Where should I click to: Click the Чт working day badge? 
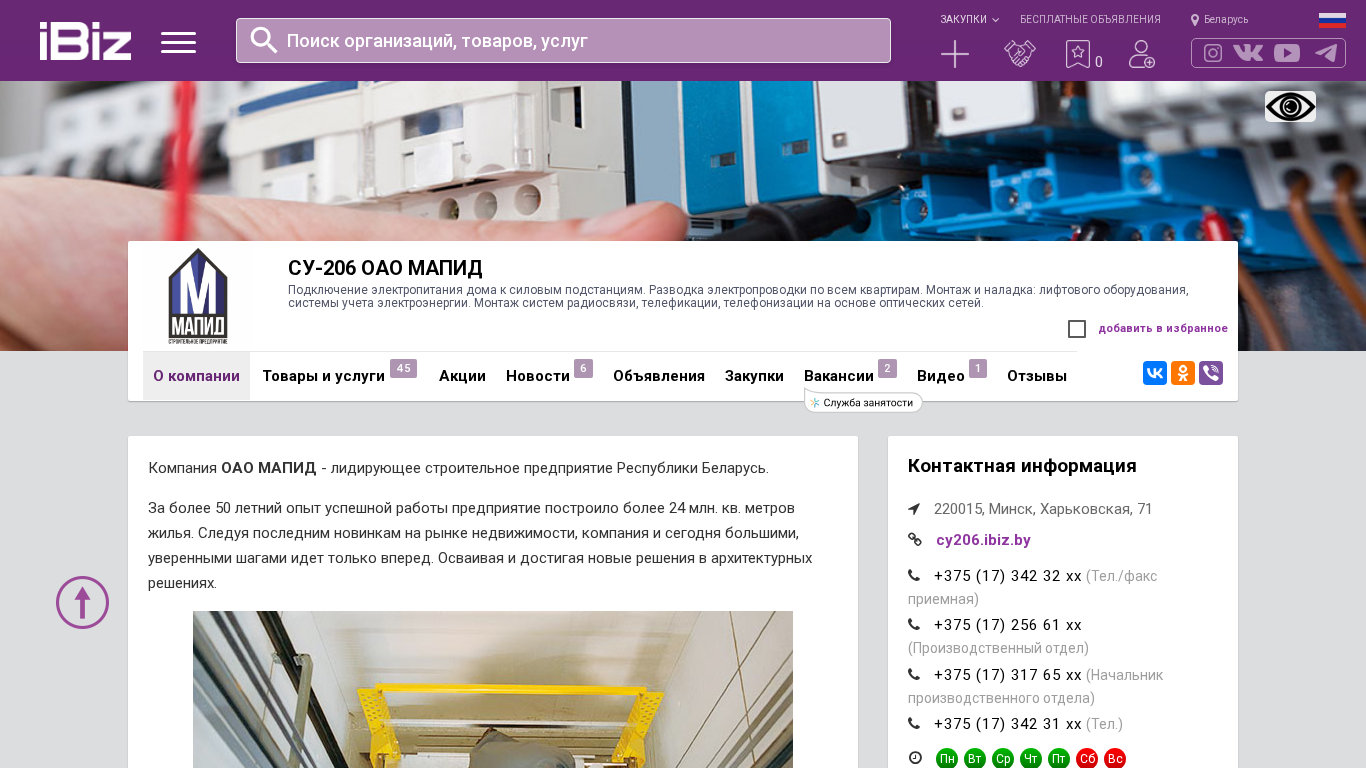point(1031,759)
